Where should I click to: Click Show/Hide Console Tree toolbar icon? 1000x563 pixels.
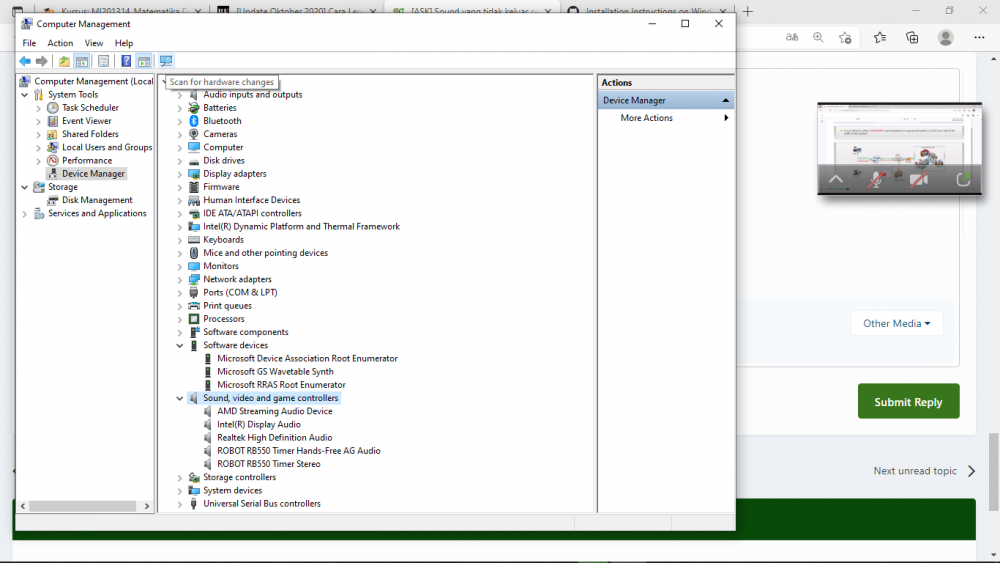click(82, 61)
